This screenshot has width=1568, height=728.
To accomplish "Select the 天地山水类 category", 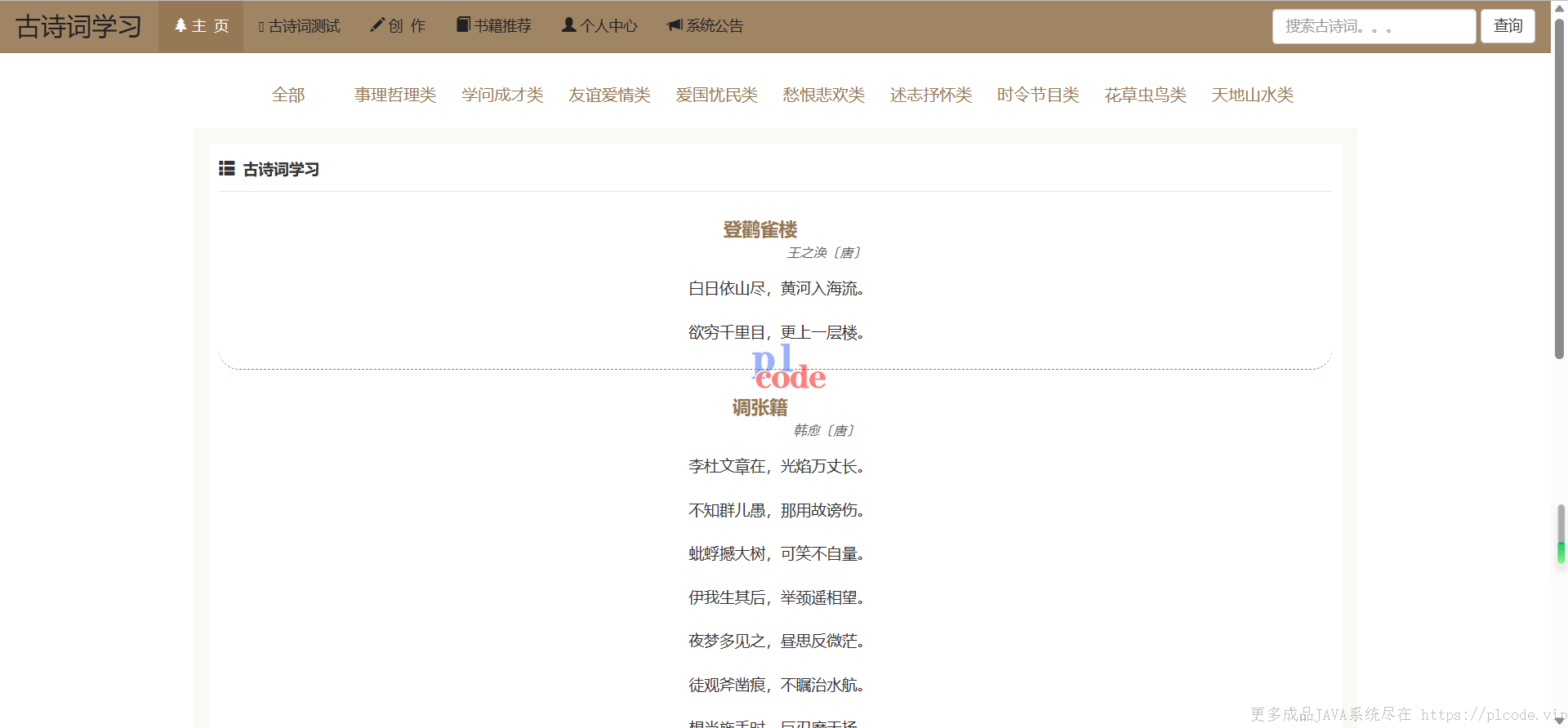I will tap(1252, 95).
